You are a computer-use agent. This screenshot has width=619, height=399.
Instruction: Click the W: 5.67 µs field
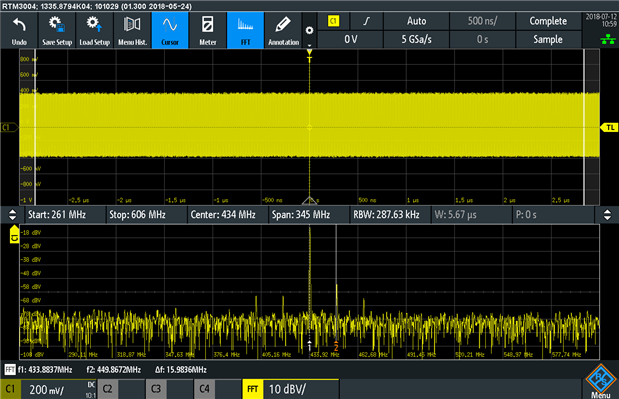pos(471,215)
